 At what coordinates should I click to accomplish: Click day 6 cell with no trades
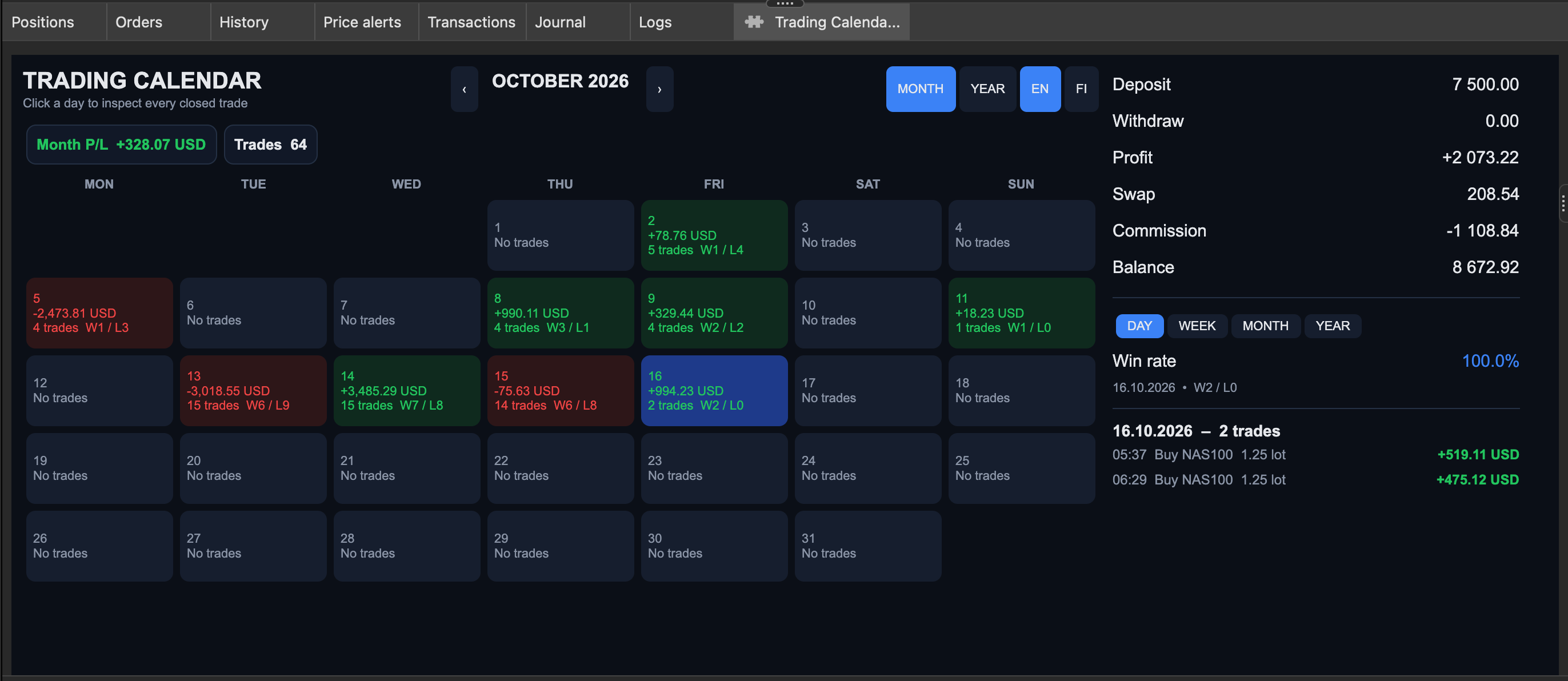click(x=253, y=313)
